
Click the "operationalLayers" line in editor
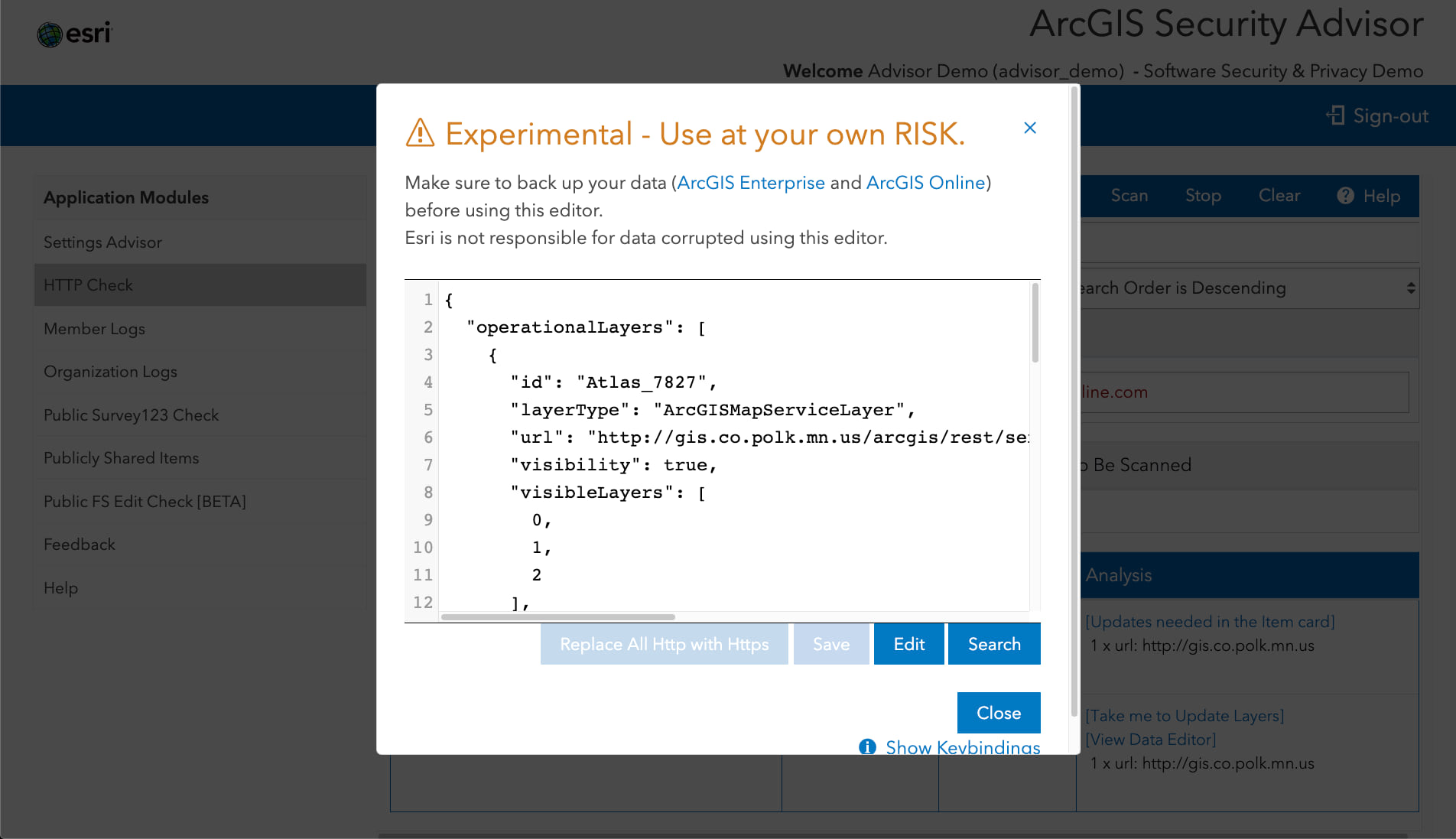pyautogui.click(x=586, y=327)
